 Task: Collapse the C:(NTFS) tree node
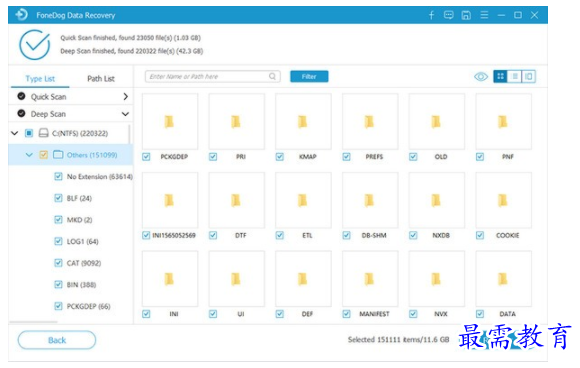15,133
